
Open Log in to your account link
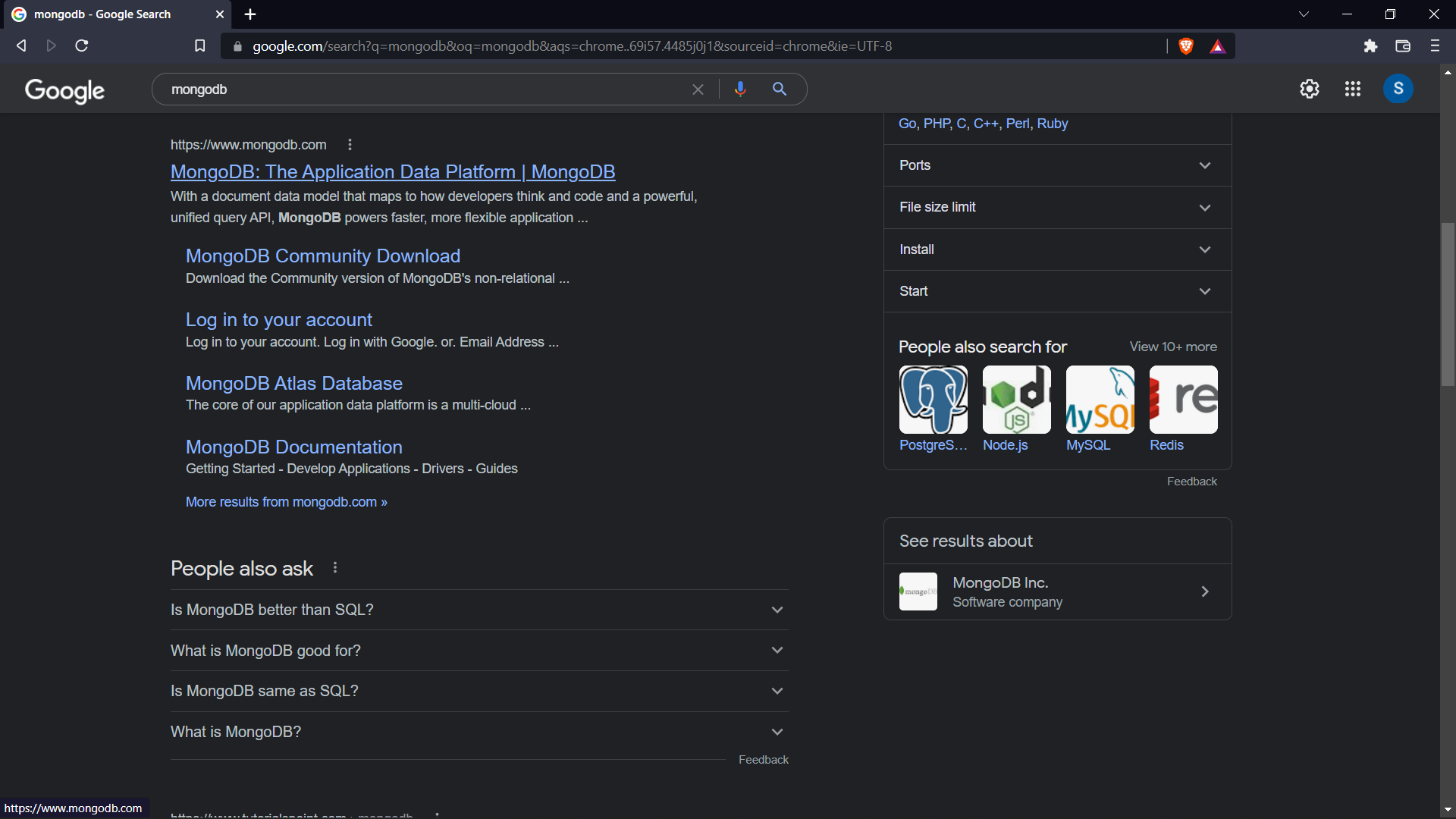pos(279,320)
